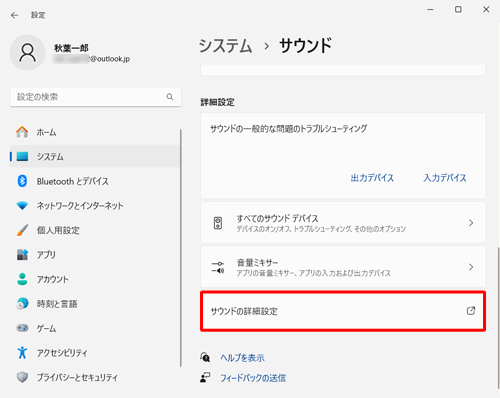Select the 個人用設定 paintbrush icon
This screenshot has height=398, width=500.
pos(22,230)
